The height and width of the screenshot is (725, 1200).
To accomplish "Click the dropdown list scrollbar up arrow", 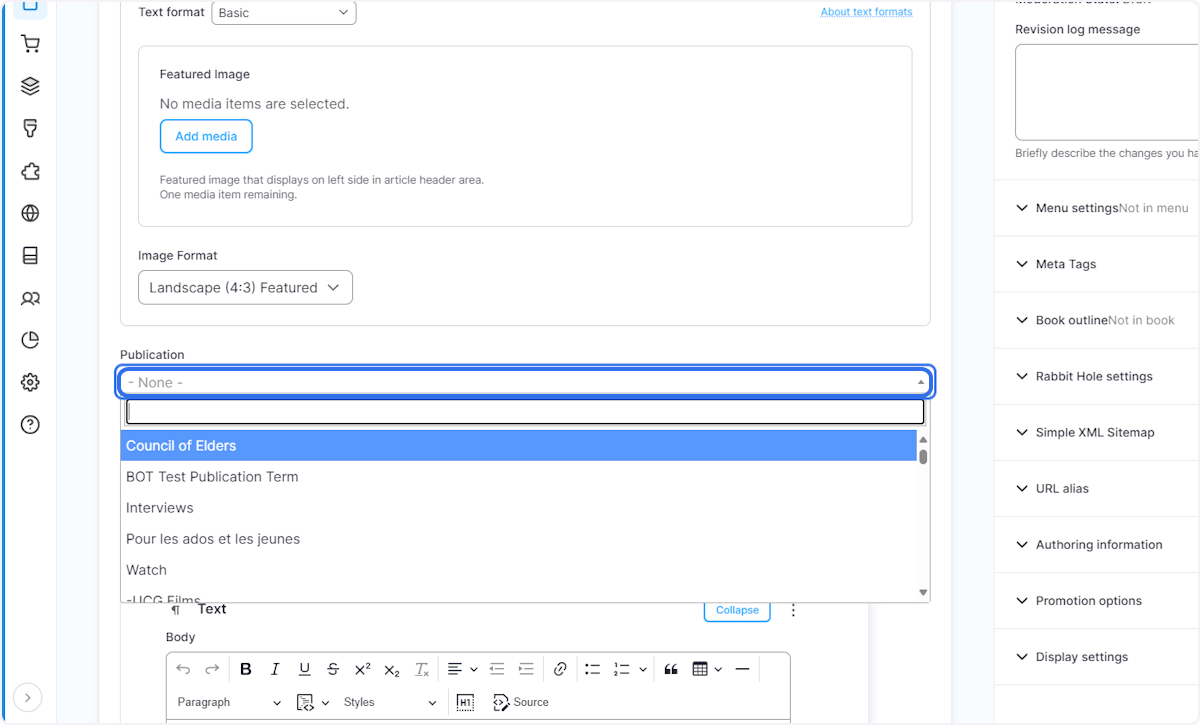I will (x=923, y=439).
